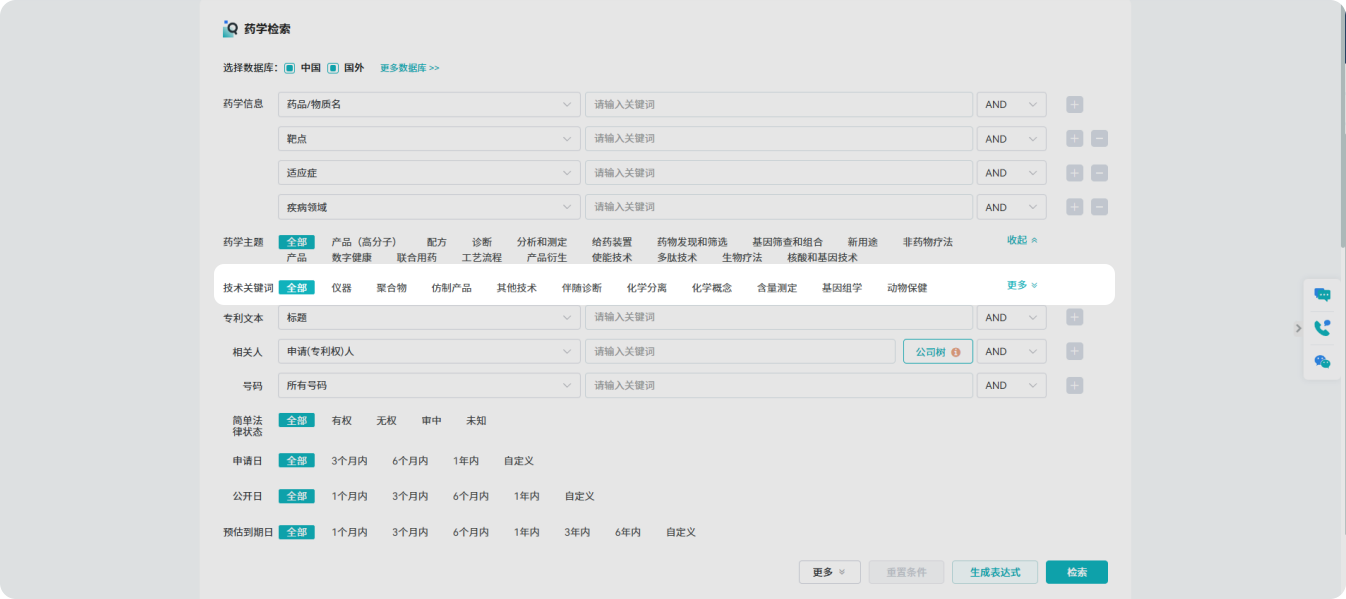The image size is (1346, 599).
Task: Toggle the 中国 database checkbox
Action: (x=289, y=68)
